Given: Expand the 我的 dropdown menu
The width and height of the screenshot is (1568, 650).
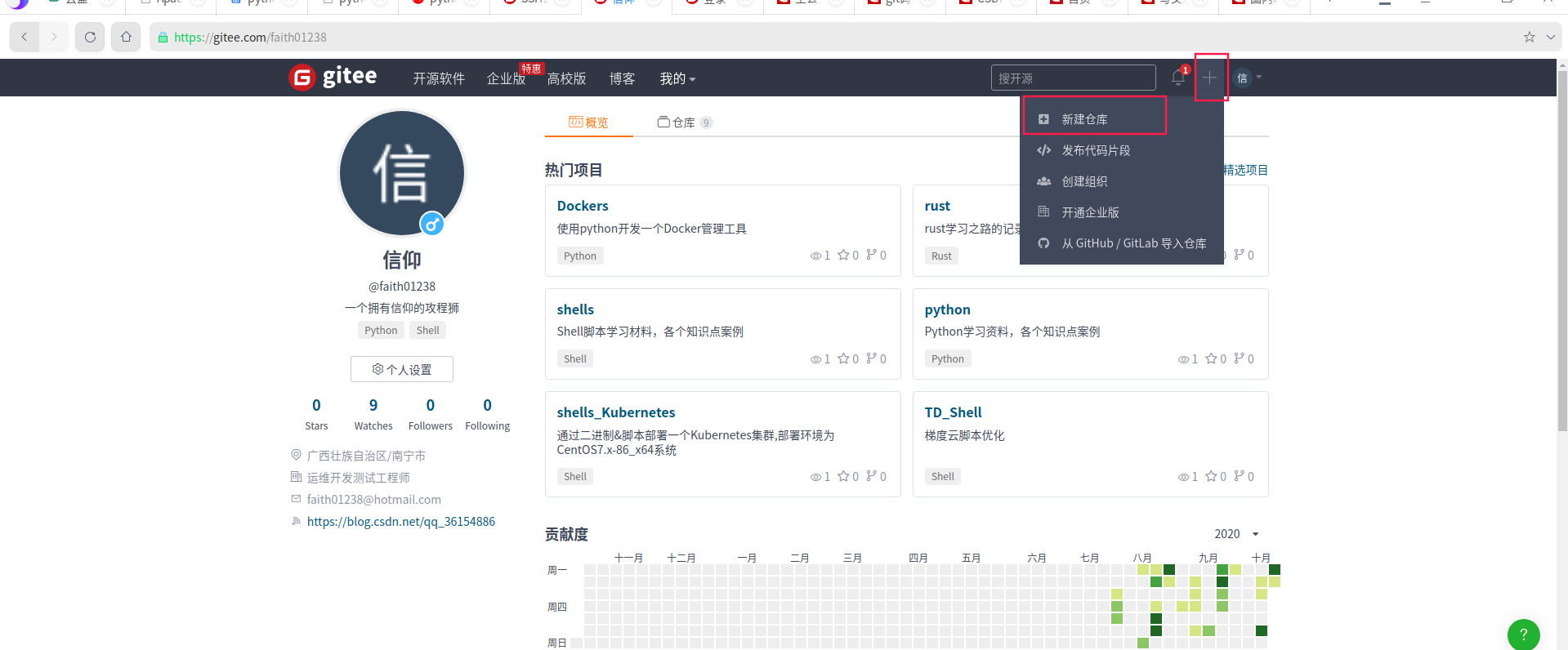Looking at the screenshot, I should pos(677,78).
